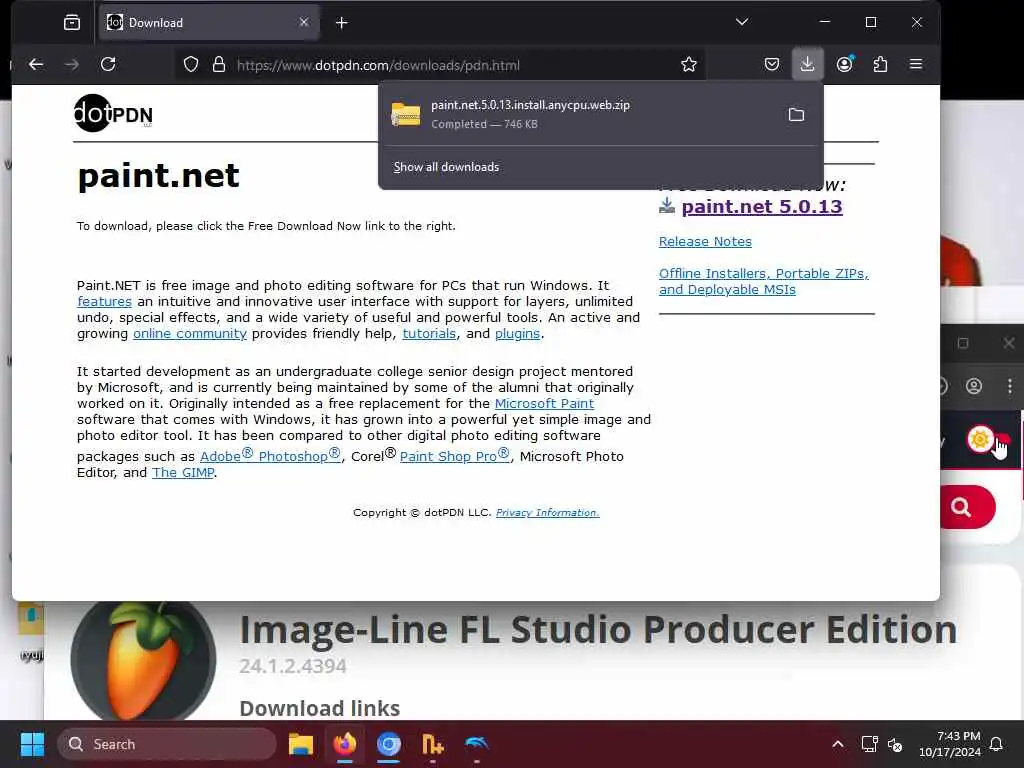Save the page to Pocket icon
Screen dimensions: 1024x768
pos(771,64)
